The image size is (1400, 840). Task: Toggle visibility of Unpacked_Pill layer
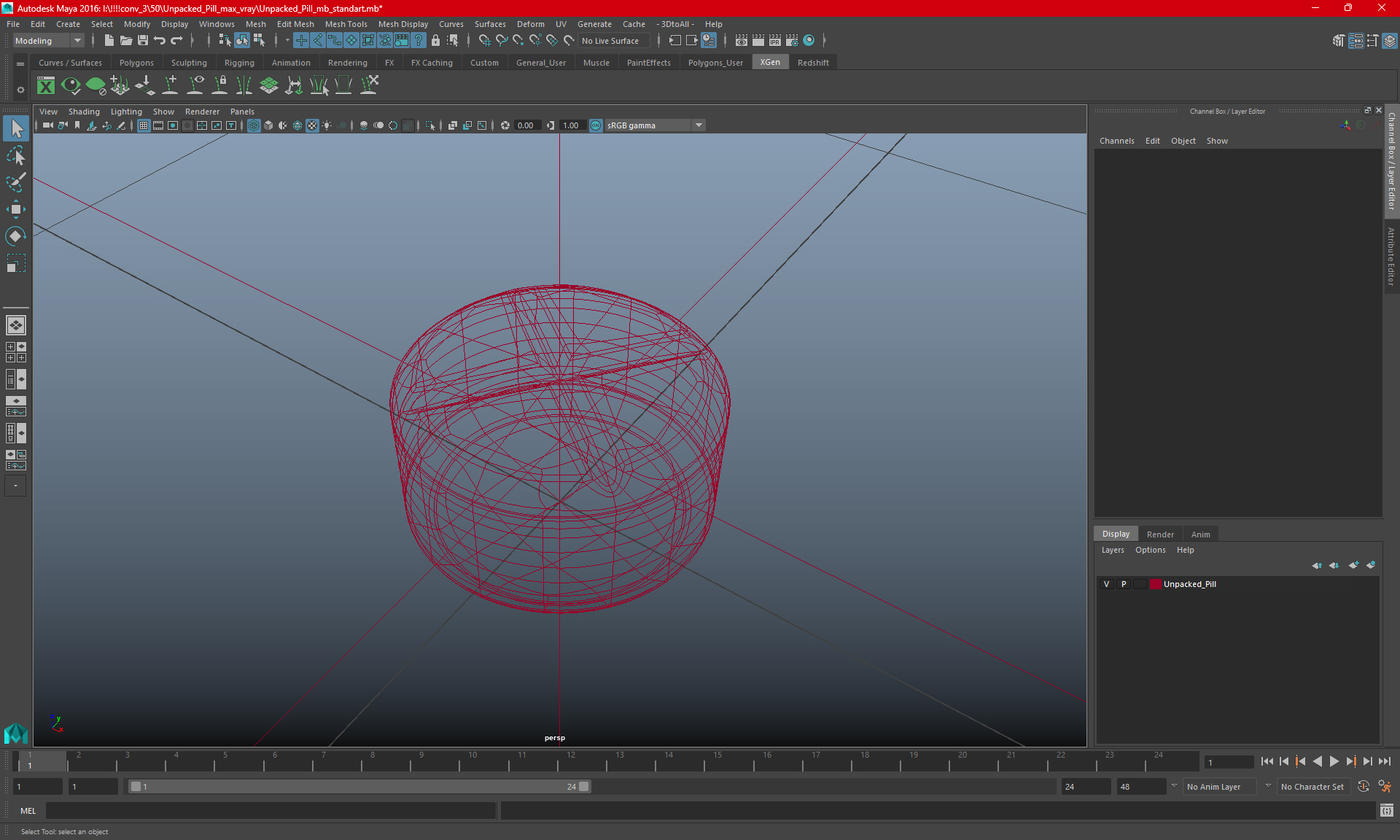click(1107, 584)
